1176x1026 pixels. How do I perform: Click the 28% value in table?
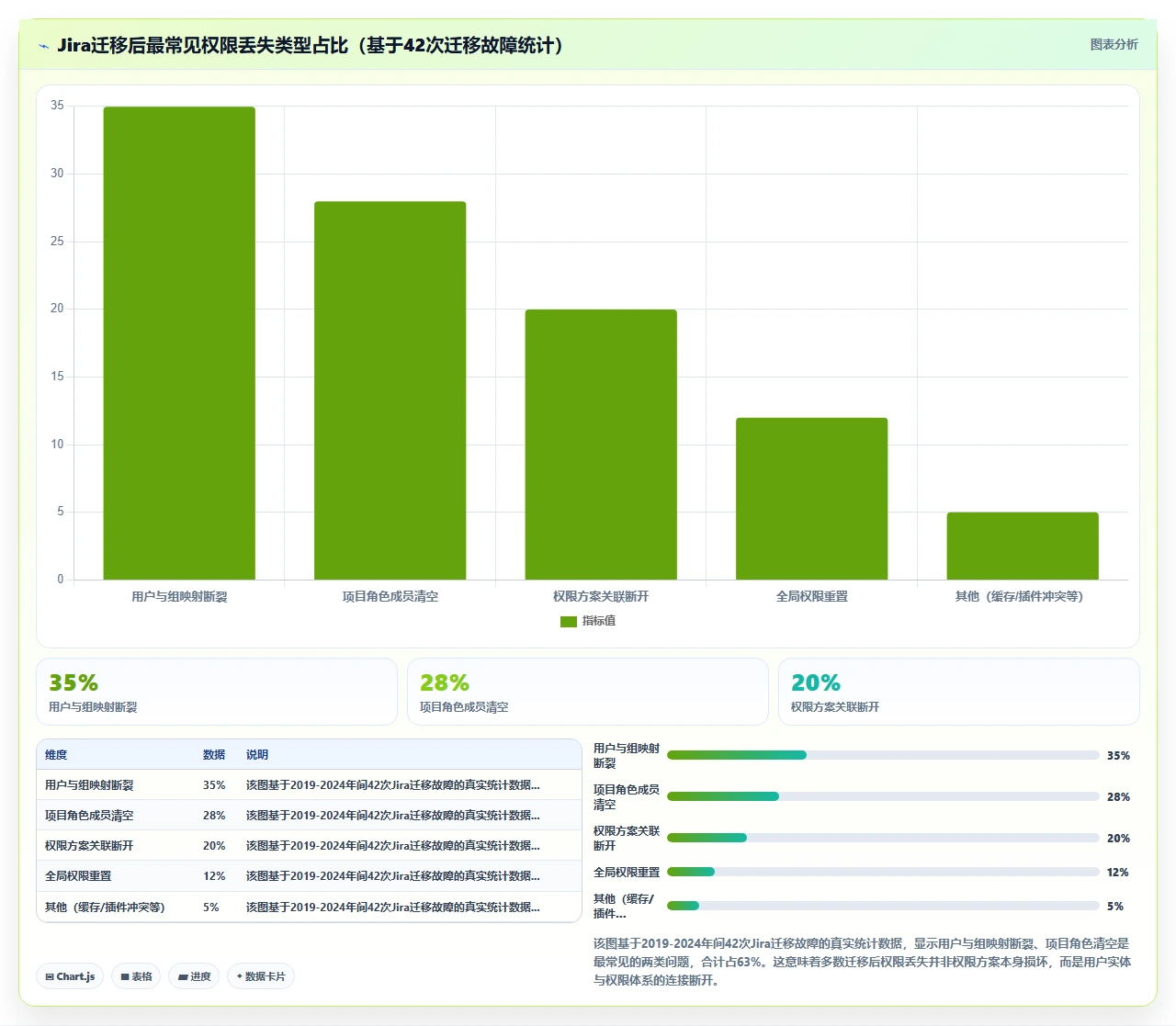pos(214,816)
